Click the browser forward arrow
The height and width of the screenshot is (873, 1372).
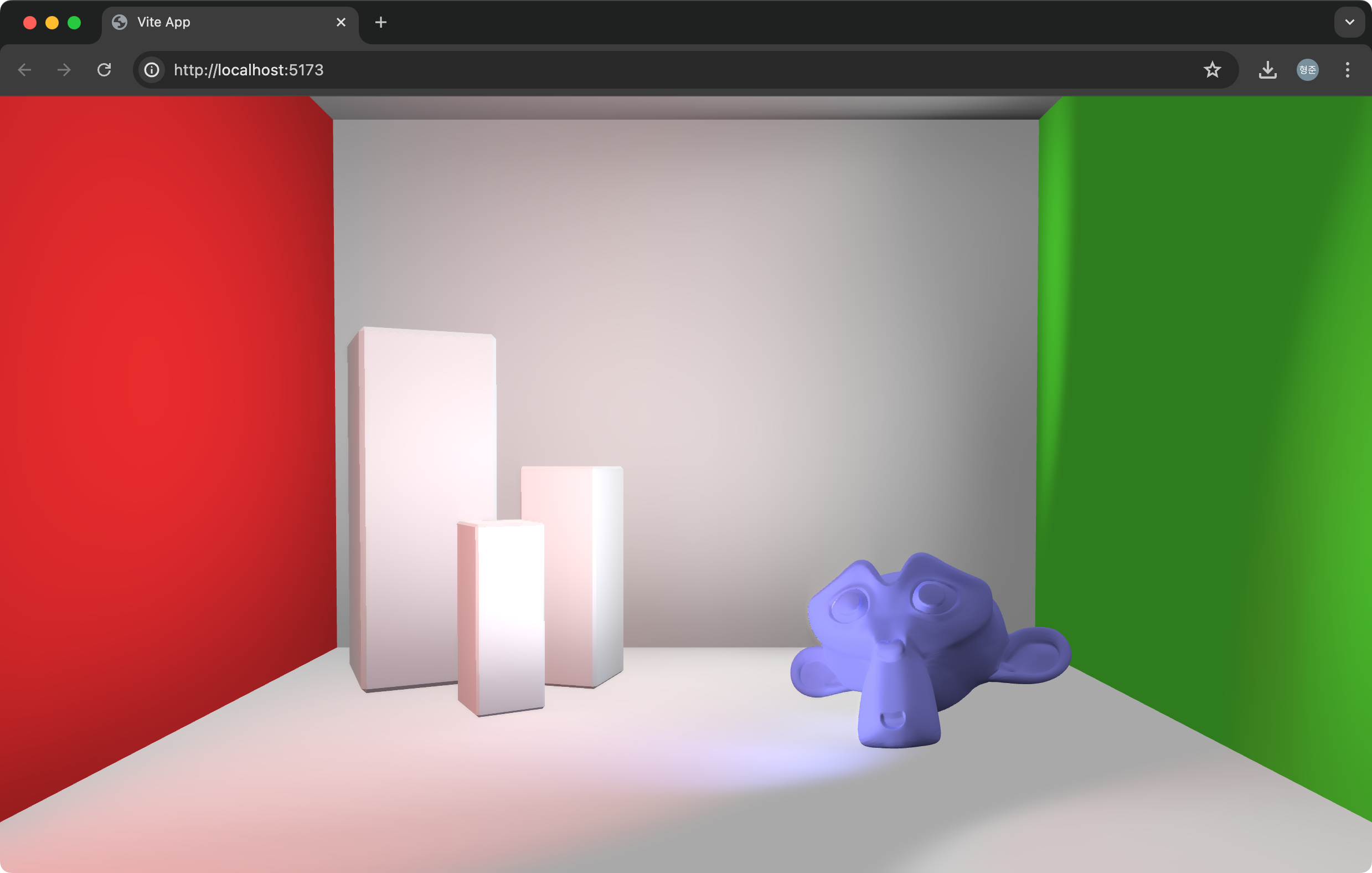tap(64, 70)
